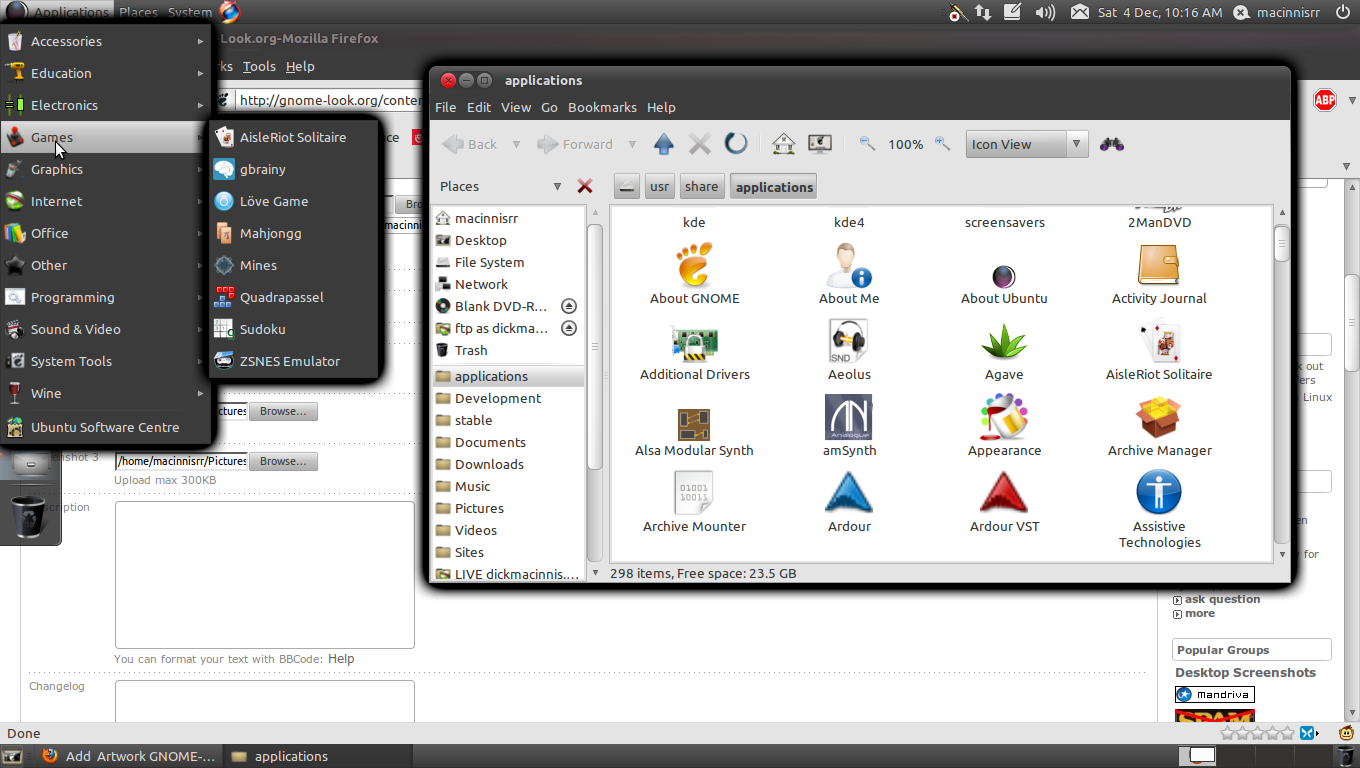Zoom out with the magnifier minus icon
Viewport: 1360px width, 768px height.
(867, 144)
